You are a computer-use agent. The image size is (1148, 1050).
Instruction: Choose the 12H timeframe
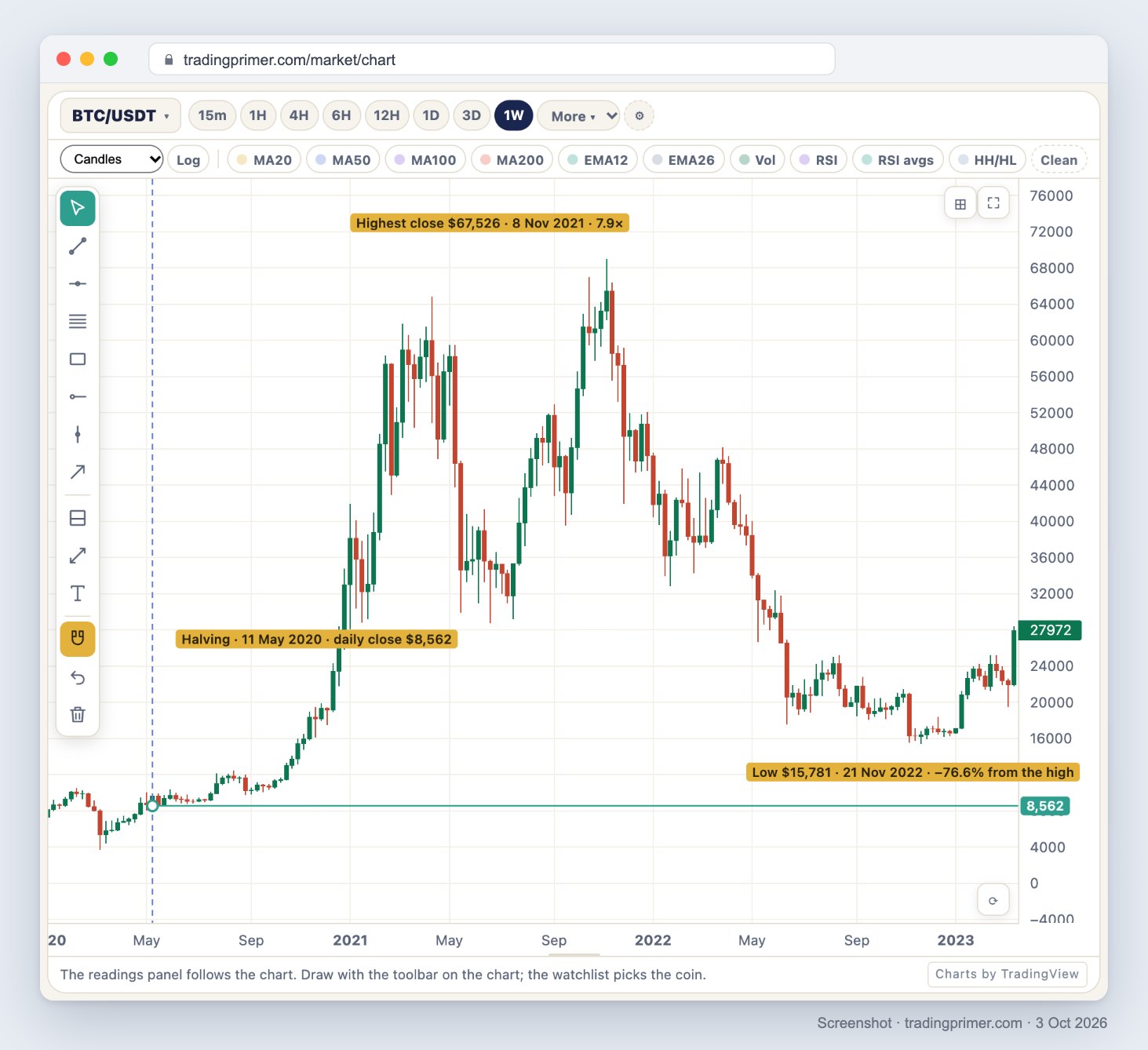[387, 115]
